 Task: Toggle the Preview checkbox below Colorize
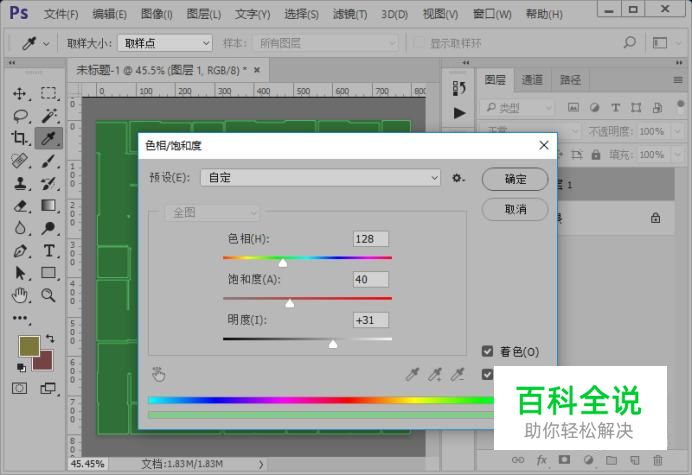click(487, 374)
